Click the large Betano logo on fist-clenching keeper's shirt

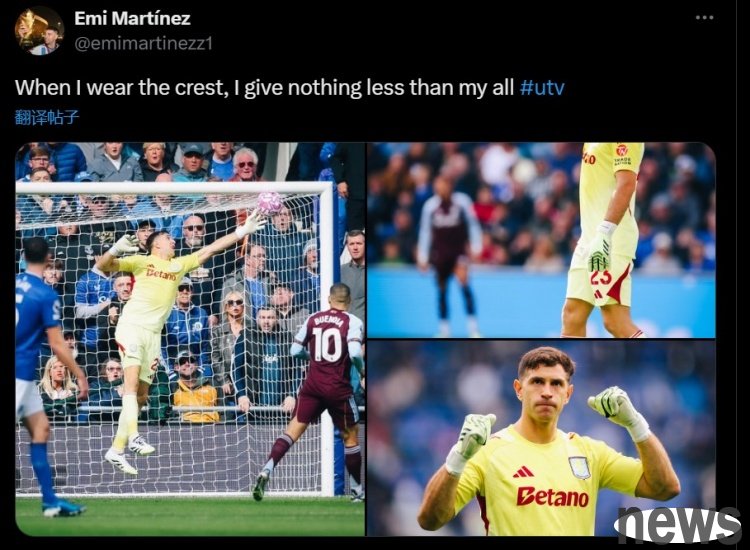pyautogui.click(x=552, y=496)
